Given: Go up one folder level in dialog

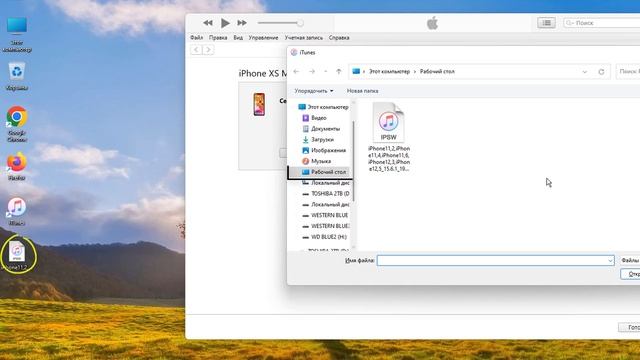Looking at the screenshot, I should [338, 71].
